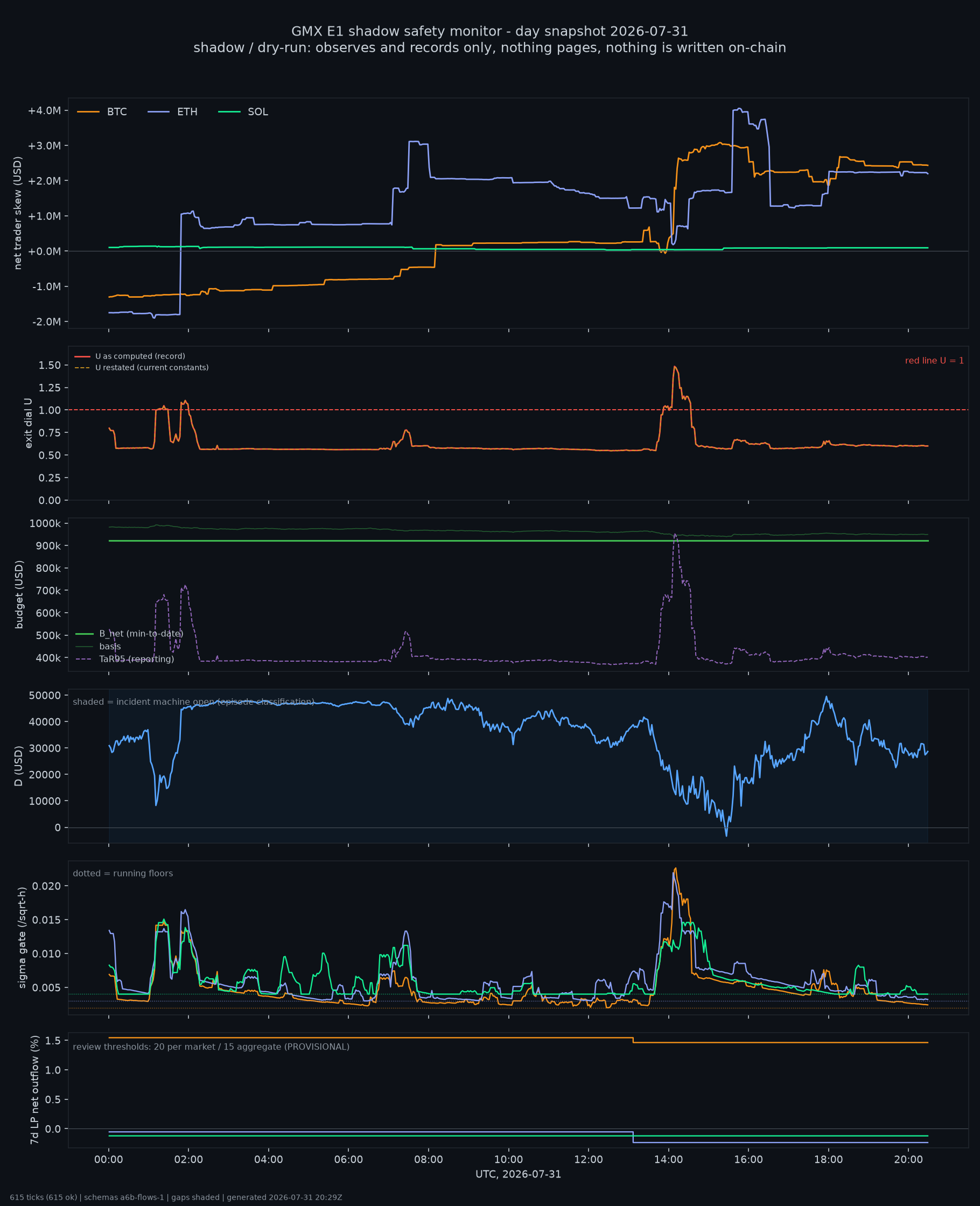The width and height of the screenshot is (980, 1206).
Task: Click the '02:00' time axis label
Action: (188, 1160)
